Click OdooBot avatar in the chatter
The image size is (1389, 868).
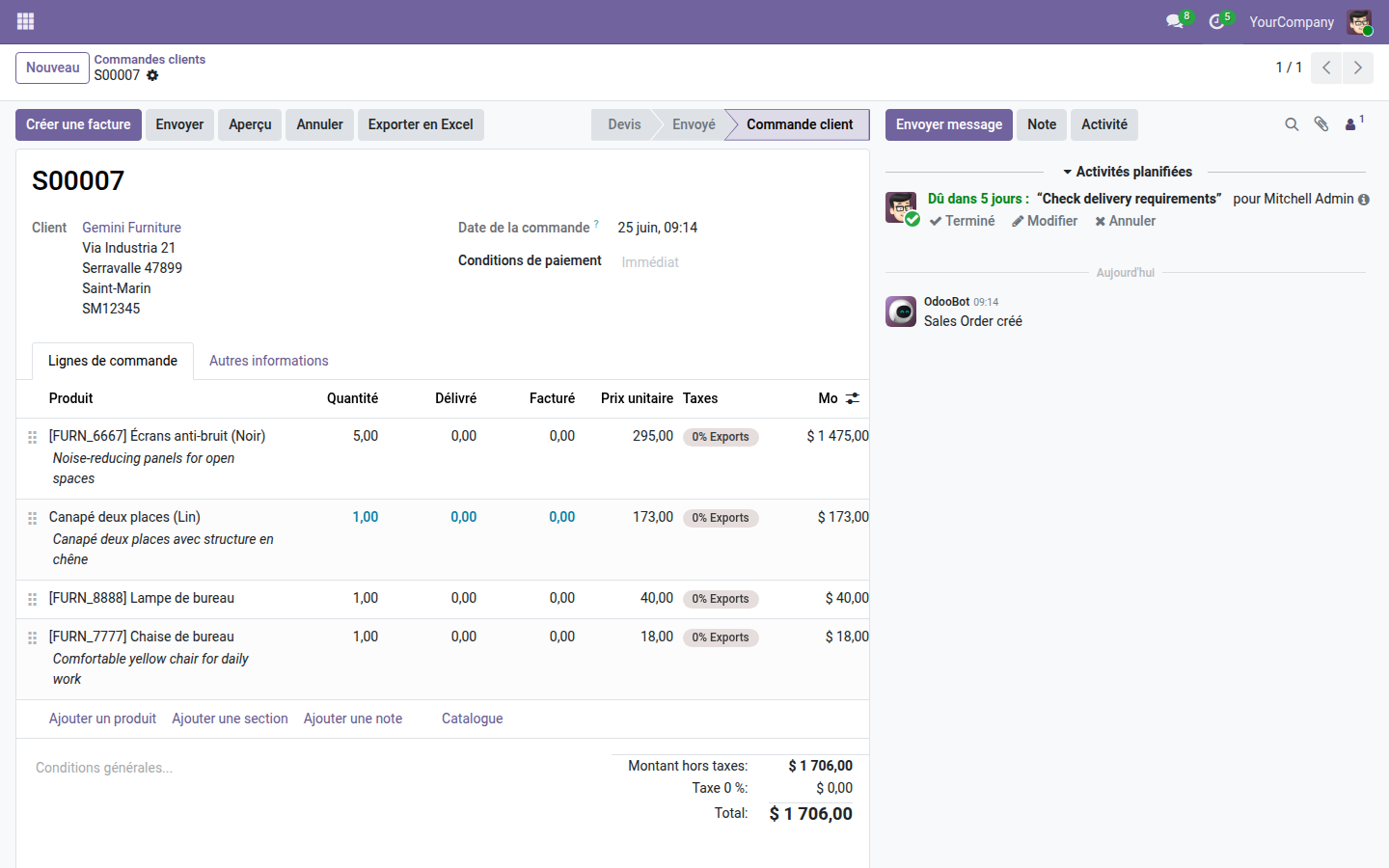[x=901, y=312]
